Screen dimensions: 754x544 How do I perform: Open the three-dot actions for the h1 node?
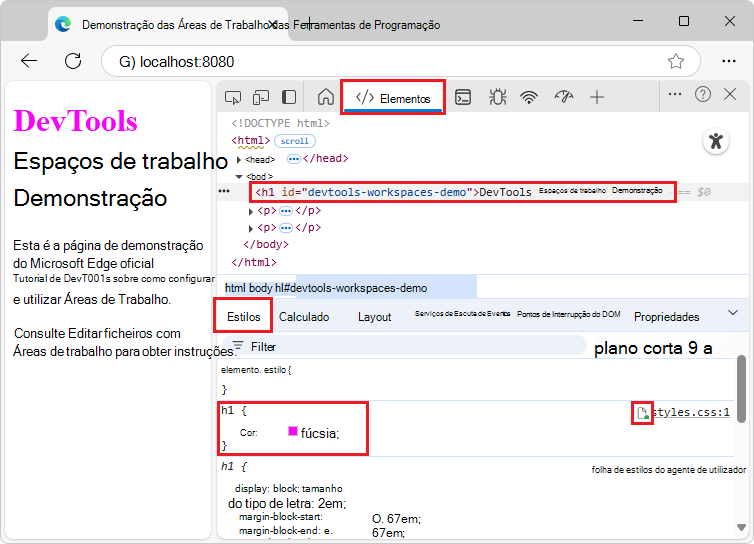click(x=224, y=191)
